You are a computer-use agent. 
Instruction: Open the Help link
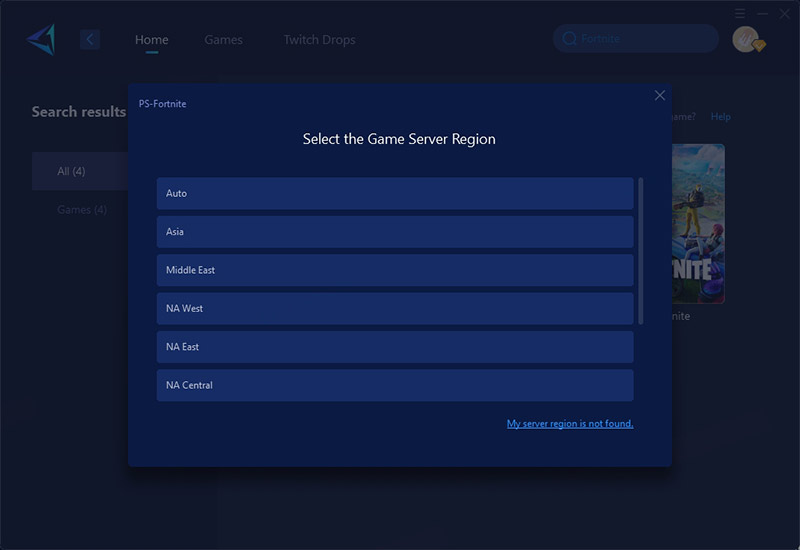720,117
